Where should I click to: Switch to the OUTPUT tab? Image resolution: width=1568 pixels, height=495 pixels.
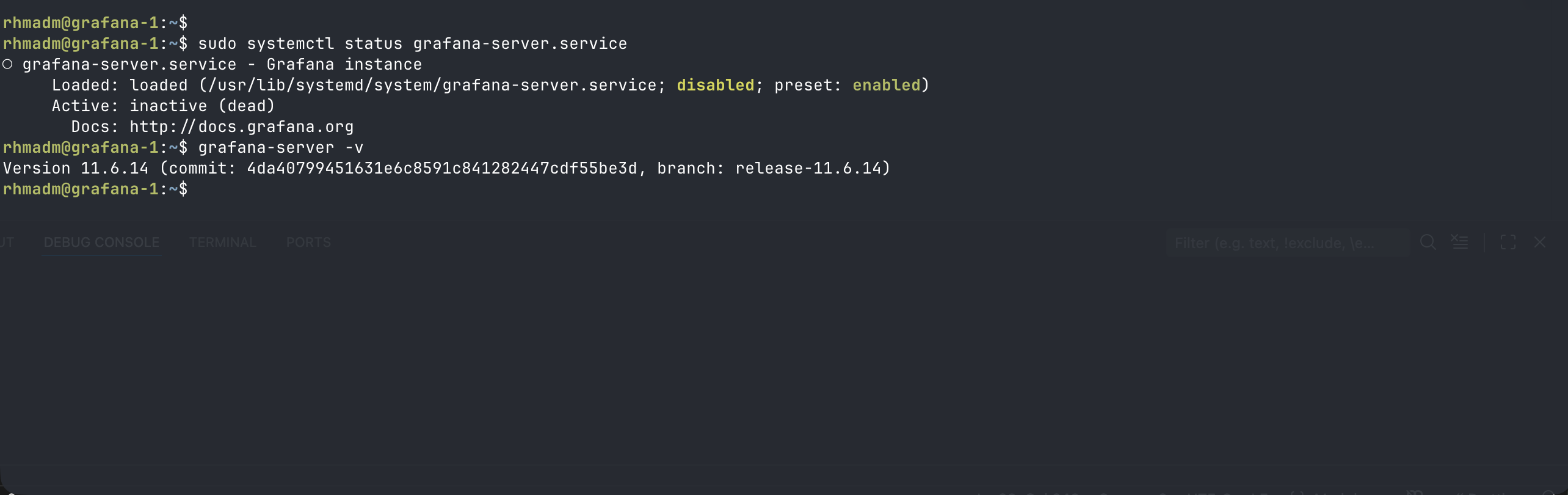[x=7, y=242]
